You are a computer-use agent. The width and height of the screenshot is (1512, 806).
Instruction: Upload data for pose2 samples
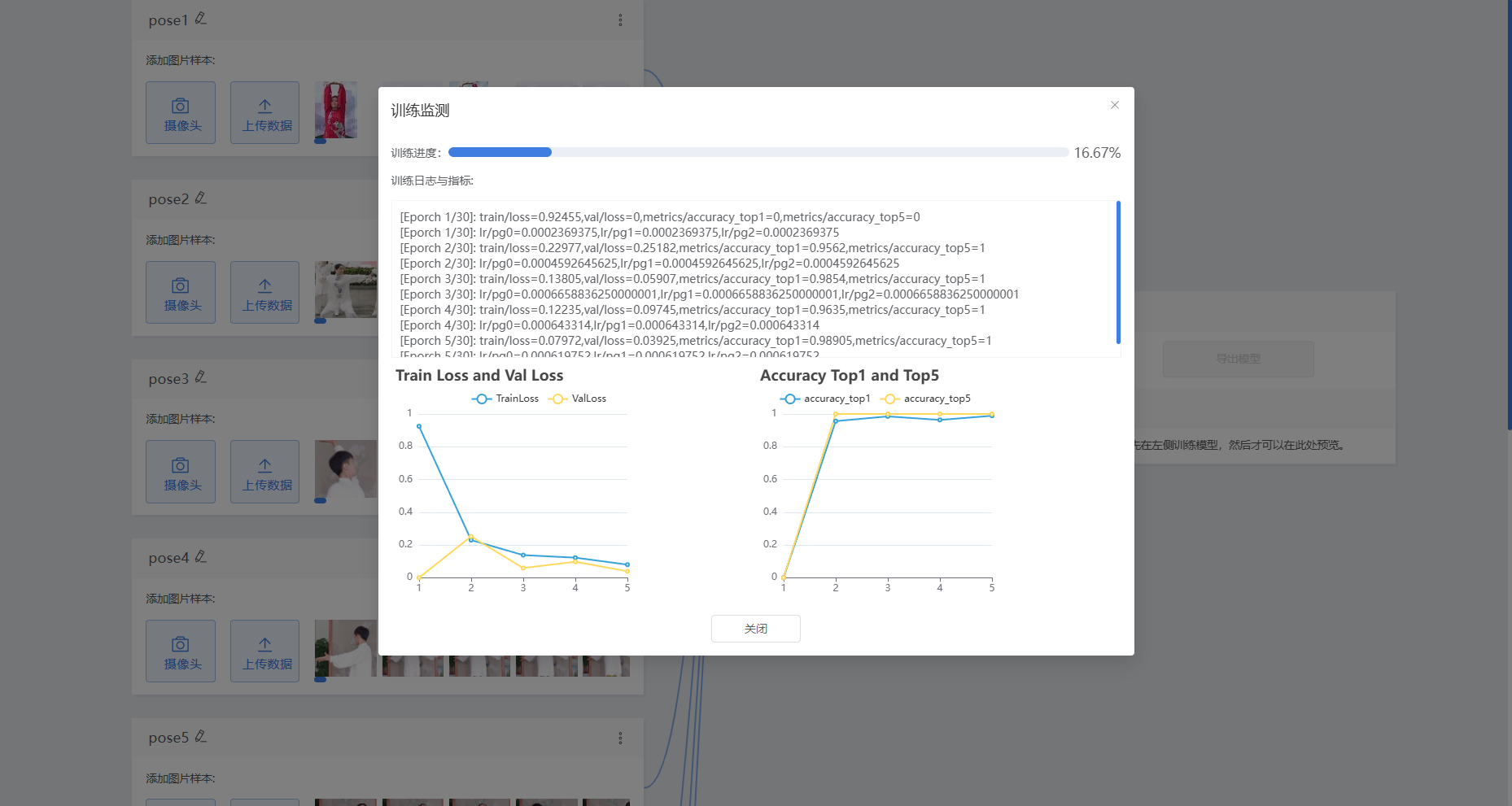(x=265, y=293)
